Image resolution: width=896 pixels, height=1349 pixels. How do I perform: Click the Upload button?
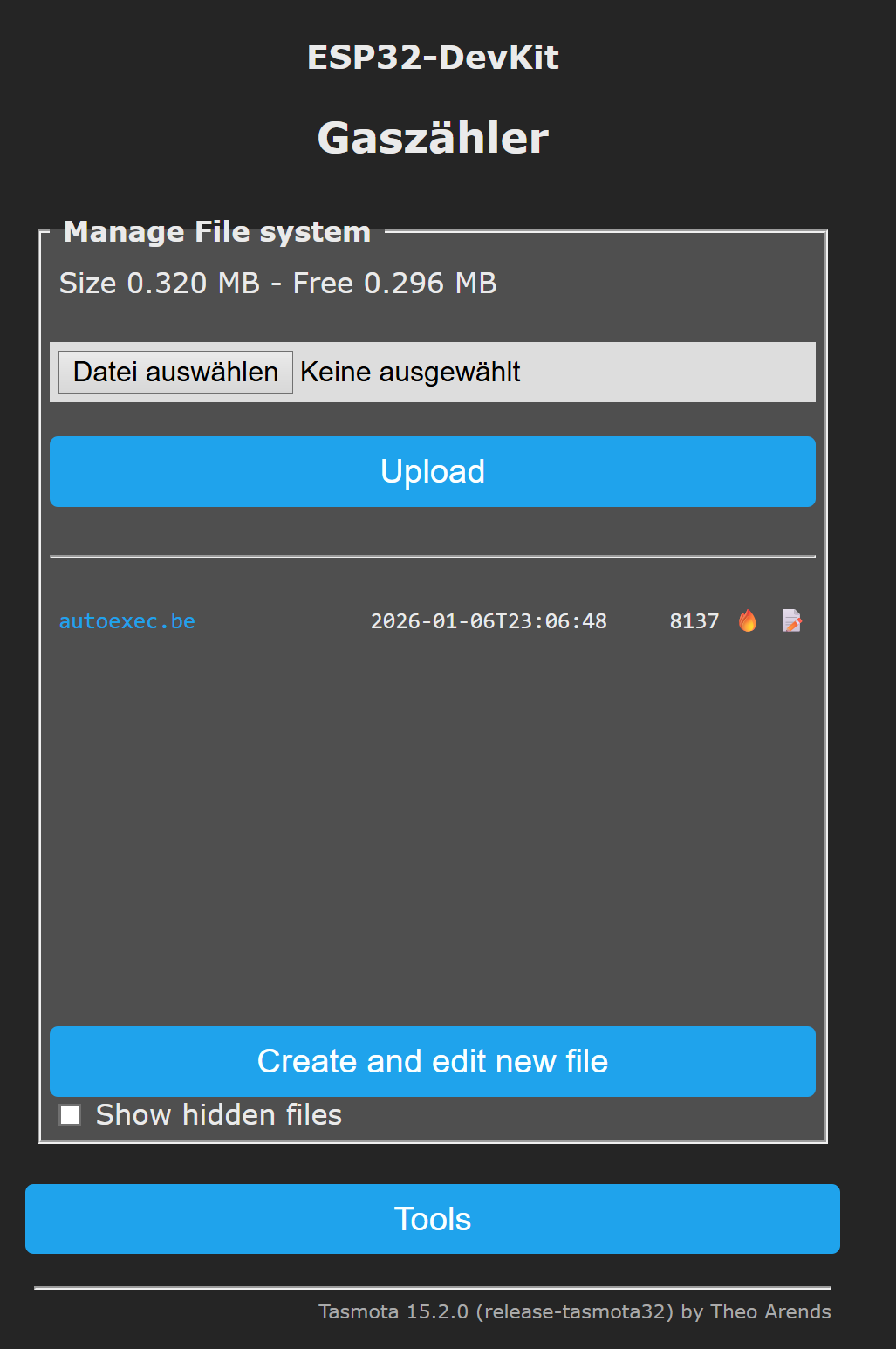pyautogui.click(x=433, y=471)
